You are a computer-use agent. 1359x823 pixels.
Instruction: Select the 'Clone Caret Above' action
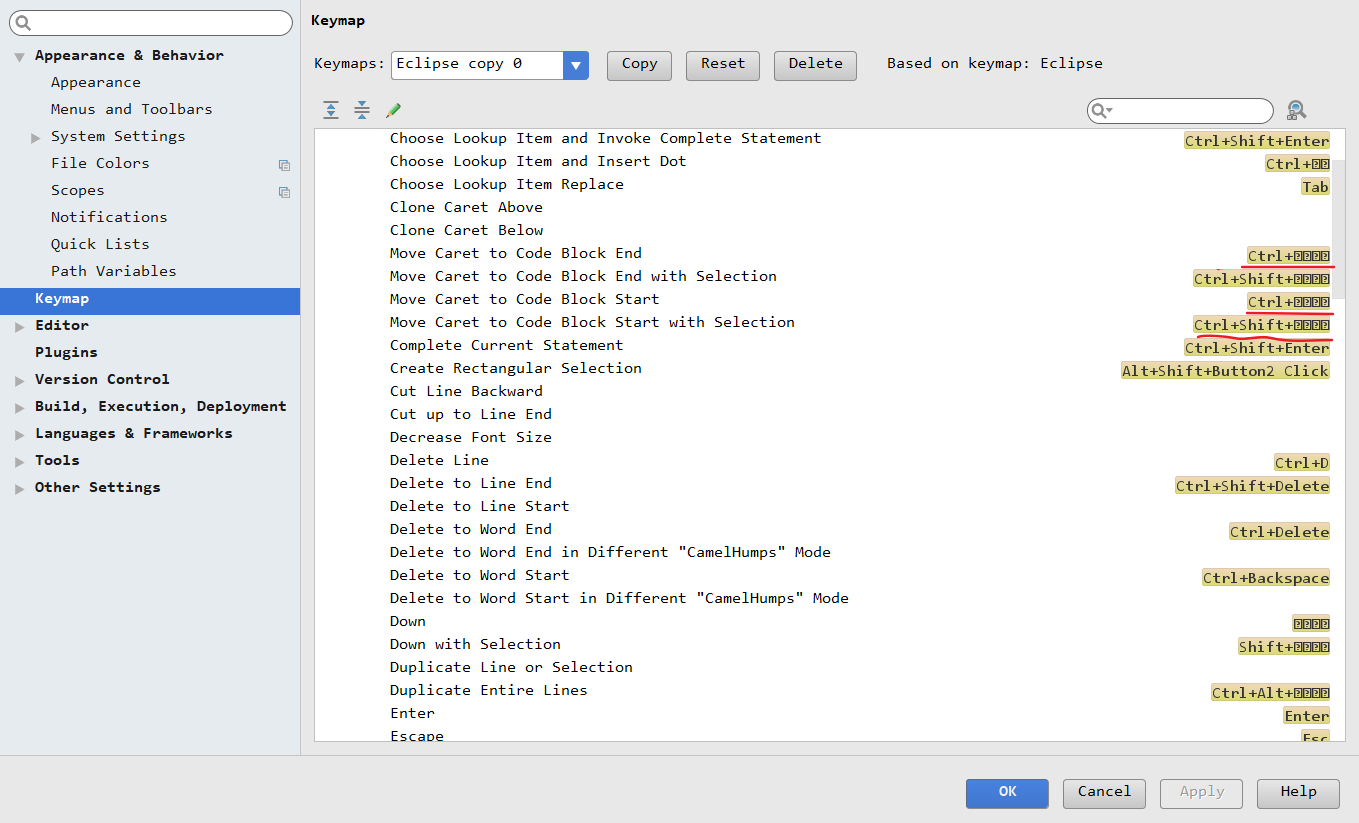pyautogui.click(x=466, y=208)
